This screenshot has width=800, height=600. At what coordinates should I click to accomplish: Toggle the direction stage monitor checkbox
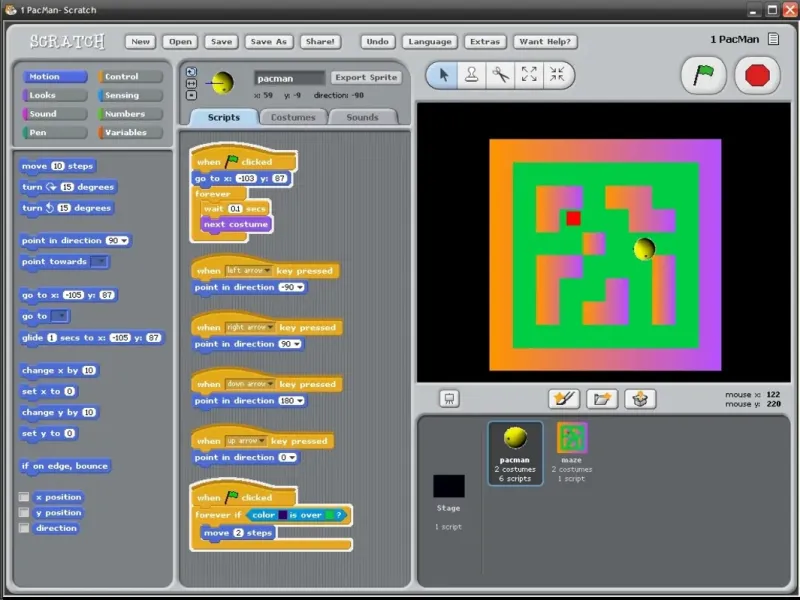24,528
